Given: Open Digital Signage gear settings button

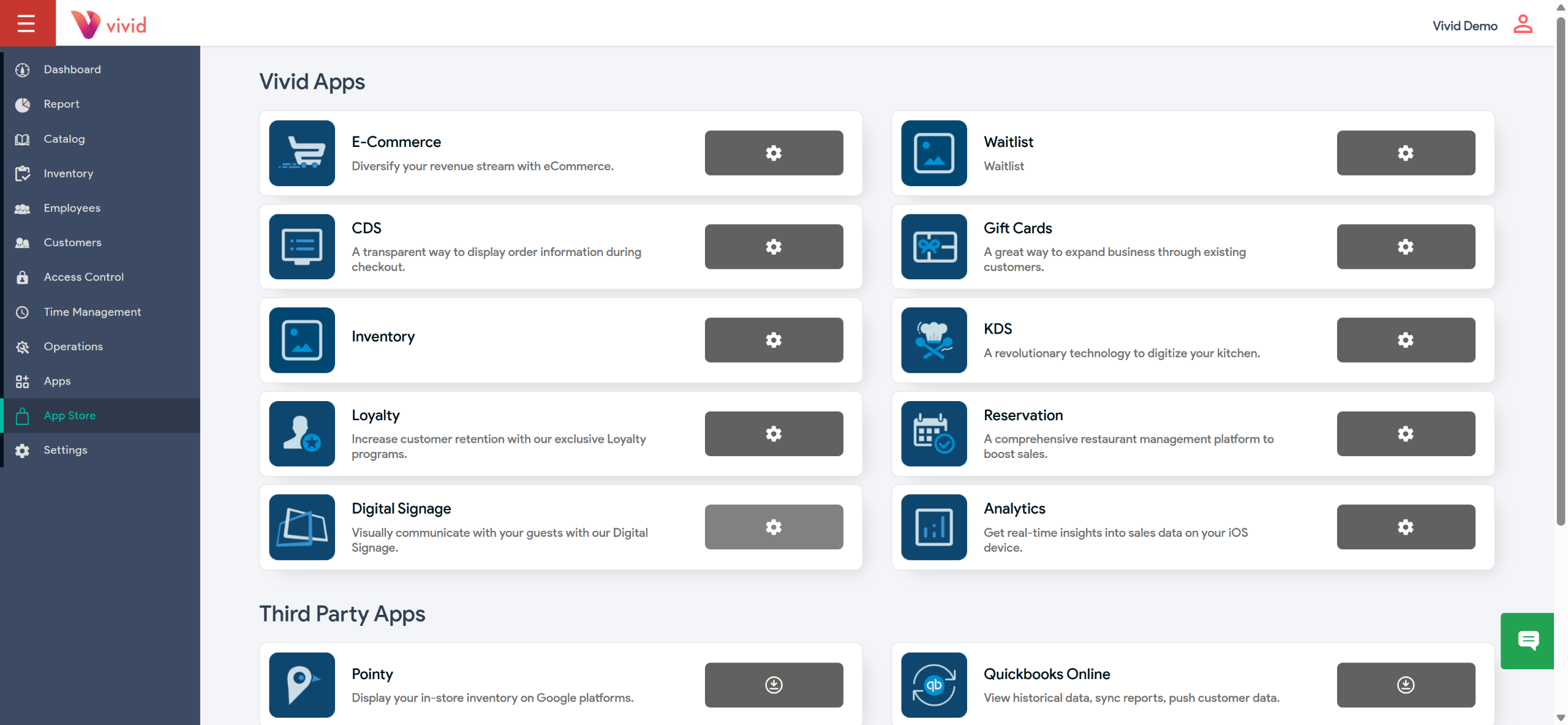Looking at the screenshot, I should point(774,527).
